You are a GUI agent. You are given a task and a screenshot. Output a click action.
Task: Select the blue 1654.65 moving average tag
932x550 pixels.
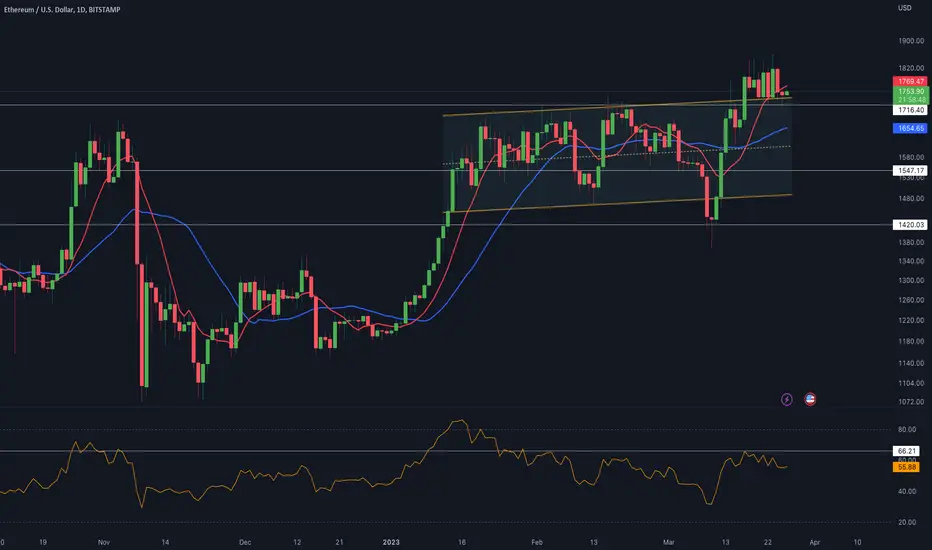[910, 128]
